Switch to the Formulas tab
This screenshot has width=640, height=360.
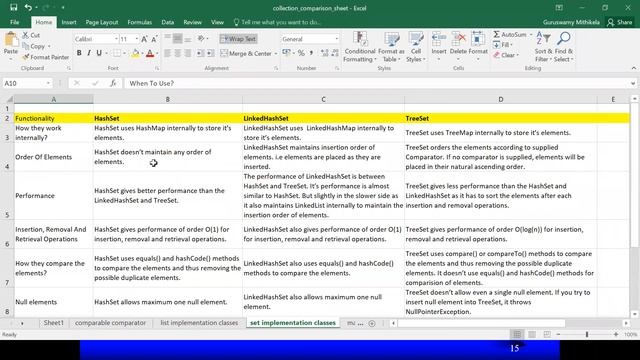[x=140, y=22]
